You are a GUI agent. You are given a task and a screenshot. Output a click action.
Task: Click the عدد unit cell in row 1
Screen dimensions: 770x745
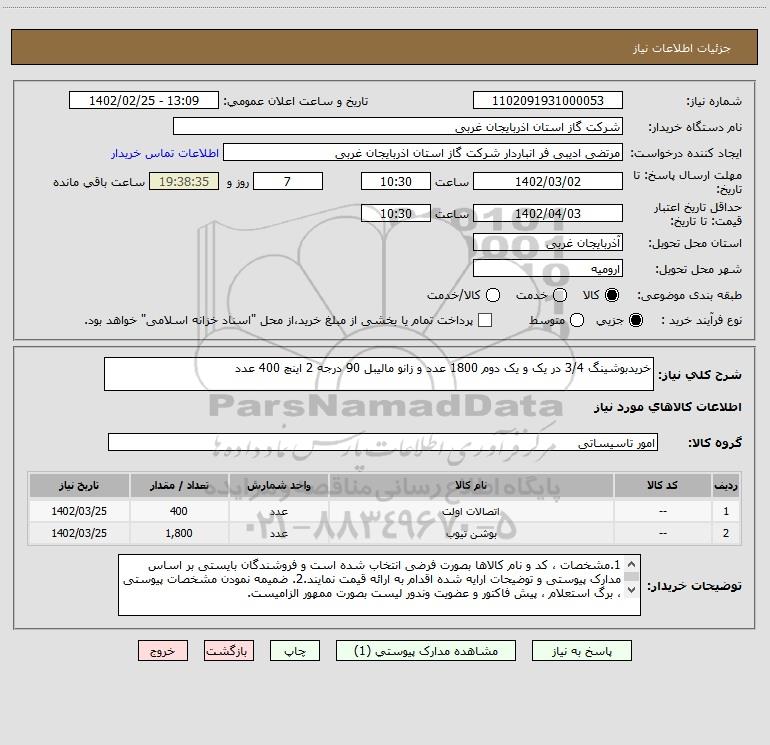click(278, 511)
